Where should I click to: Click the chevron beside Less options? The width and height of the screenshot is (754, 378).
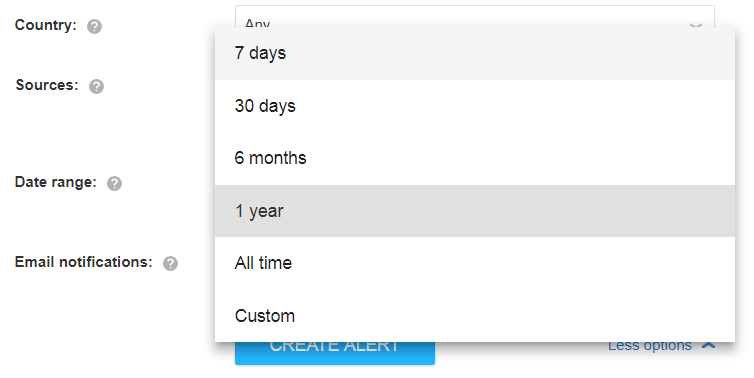point(708,345)
